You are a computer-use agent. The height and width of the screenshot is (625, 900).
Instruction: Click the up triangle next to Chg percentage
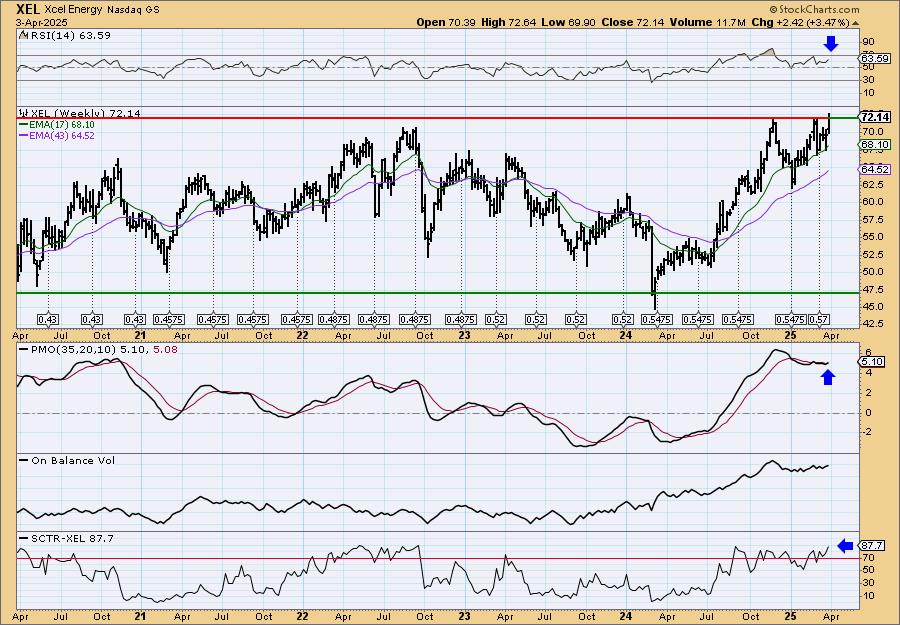[856, 23]
